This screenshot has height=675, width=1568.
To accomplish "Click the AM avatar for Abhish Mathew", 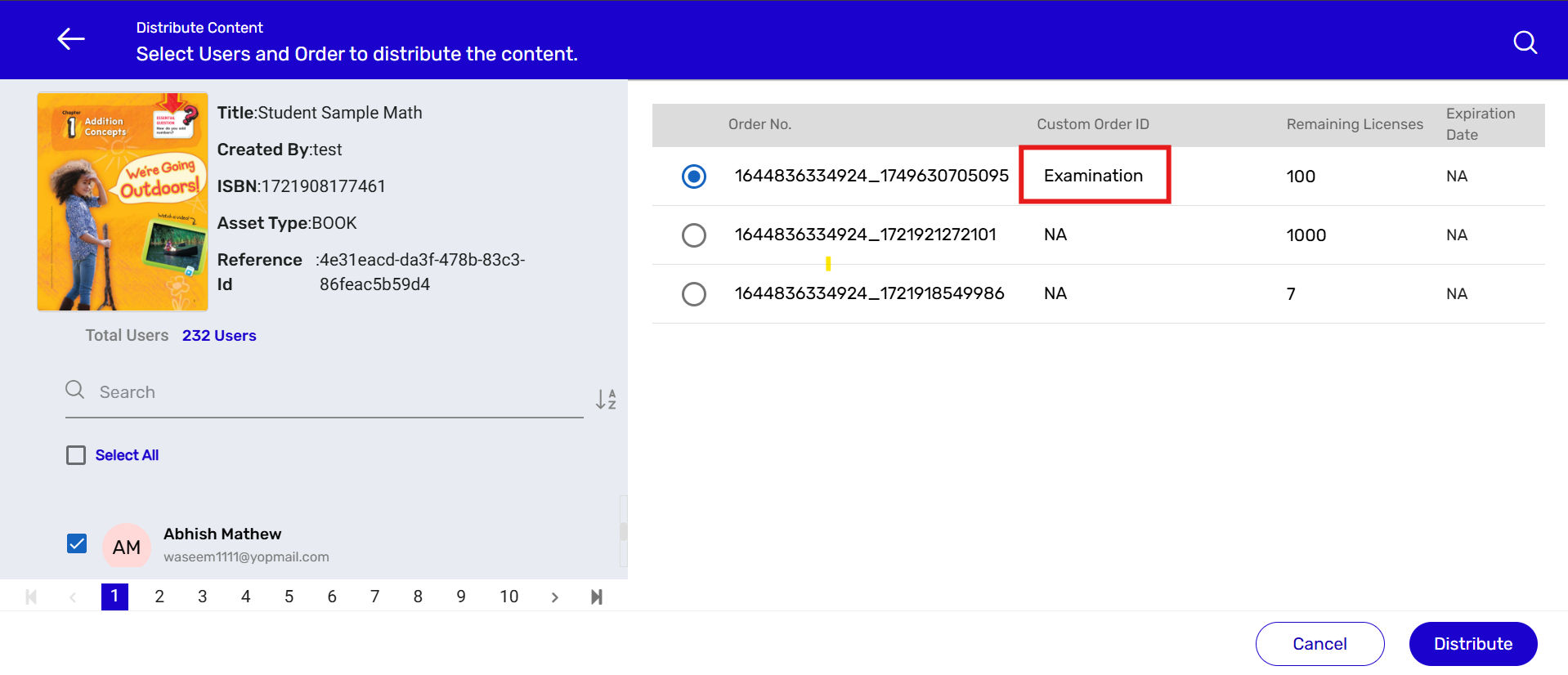I will tap(127, 547).
